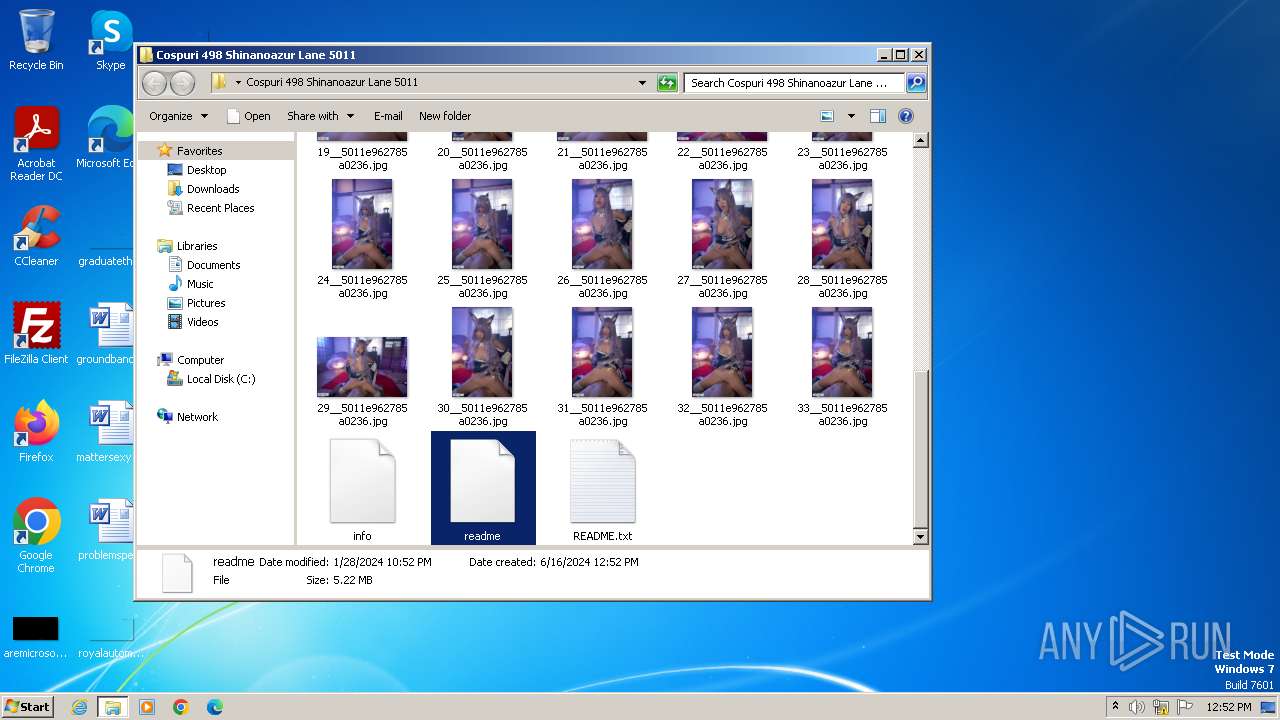
Task: Select Computer in navigation pane
Action: pyautogui.click(x=200, y=360)
